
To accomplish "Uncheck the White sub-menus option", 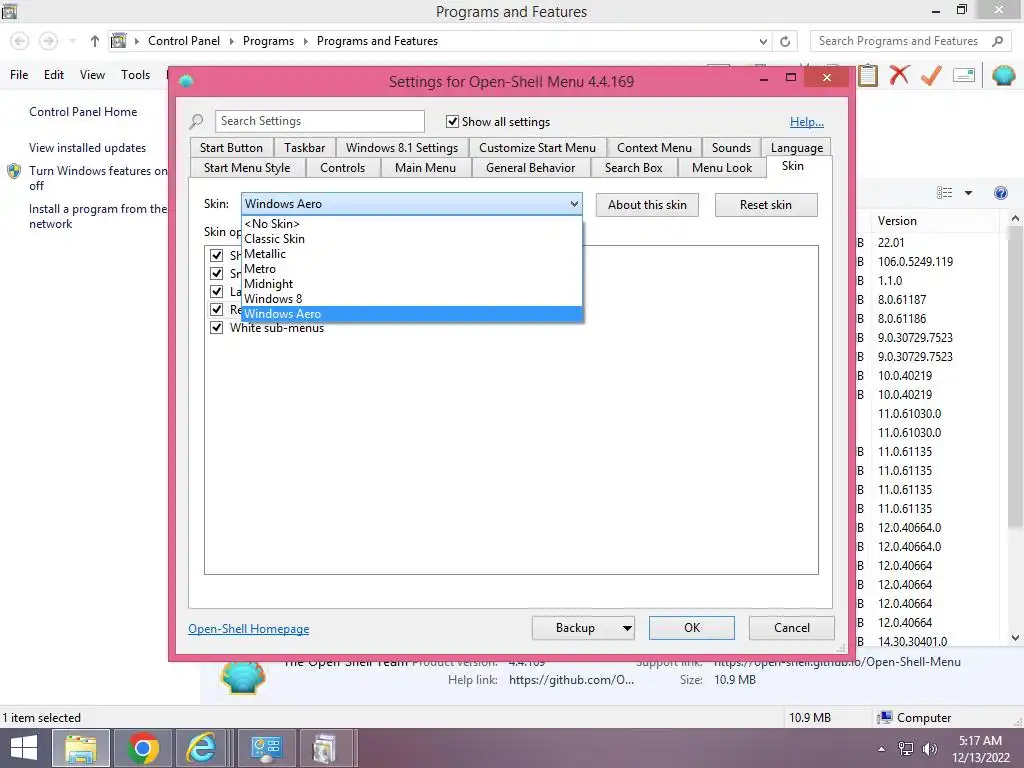I will coord(217,327).
